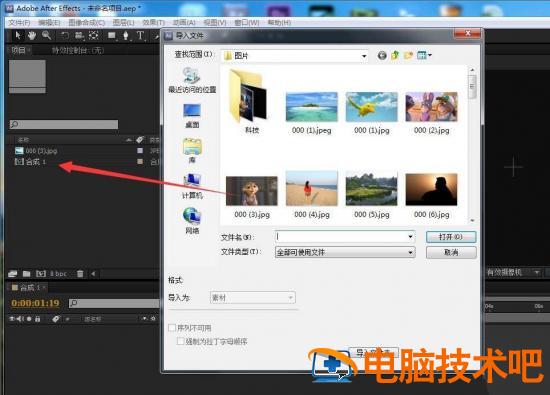Open Help menu in menu bar

[x=279, y=22]
